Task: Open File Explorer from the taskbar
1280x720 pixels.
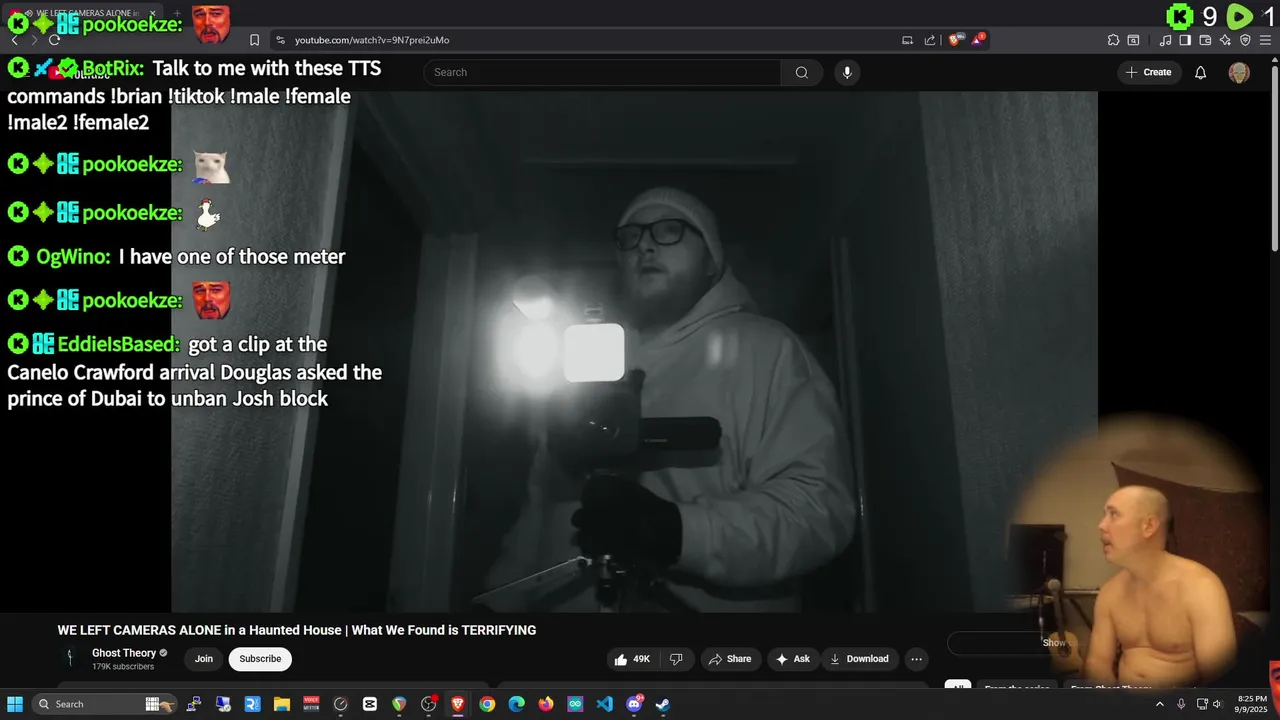Action: click(x=281, y=704)
